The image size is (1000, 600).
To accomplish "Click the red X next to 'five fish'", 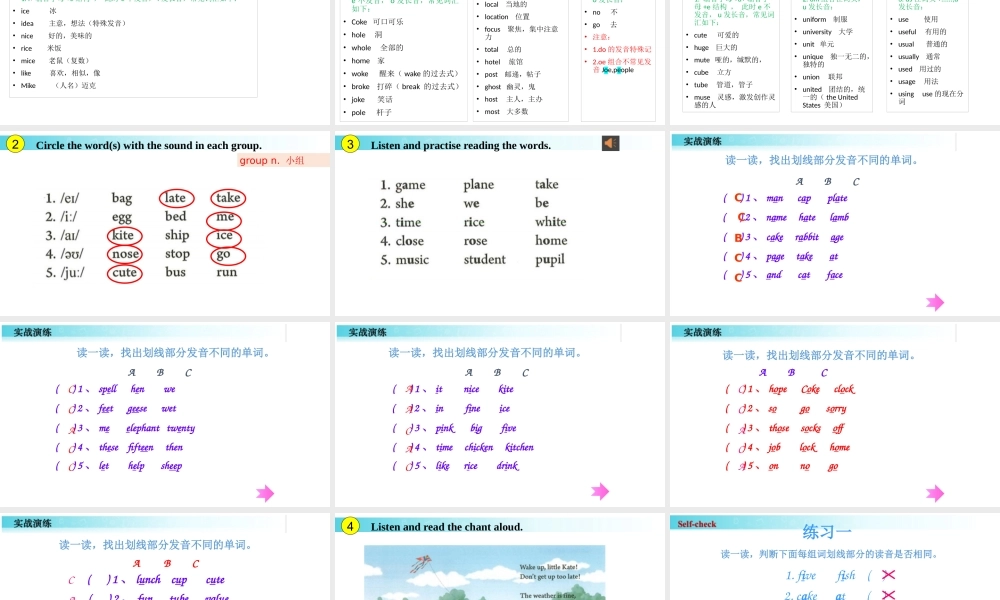I will (888, 575).
